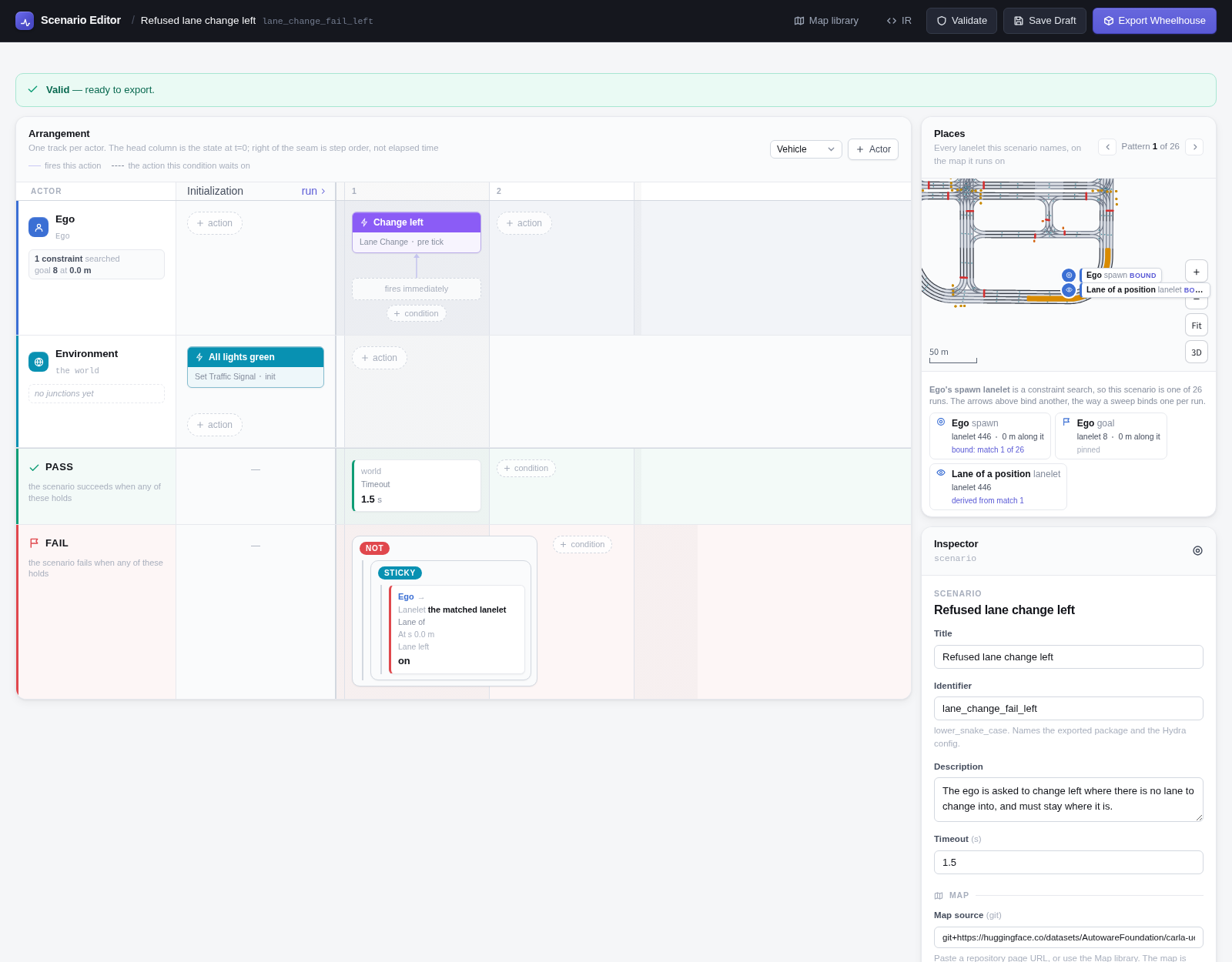
Task: Click the PASS checkmark icon
Action: click(x=34, y=467)
